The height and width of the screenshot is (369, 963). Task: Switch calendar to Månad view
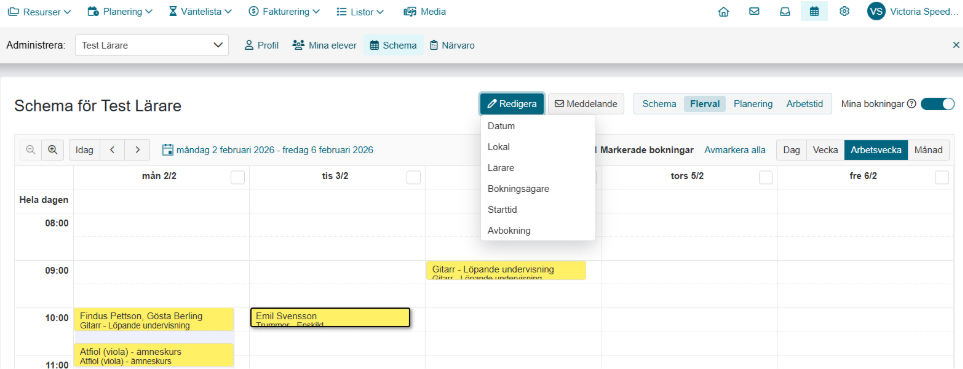[x=929, y=150]
